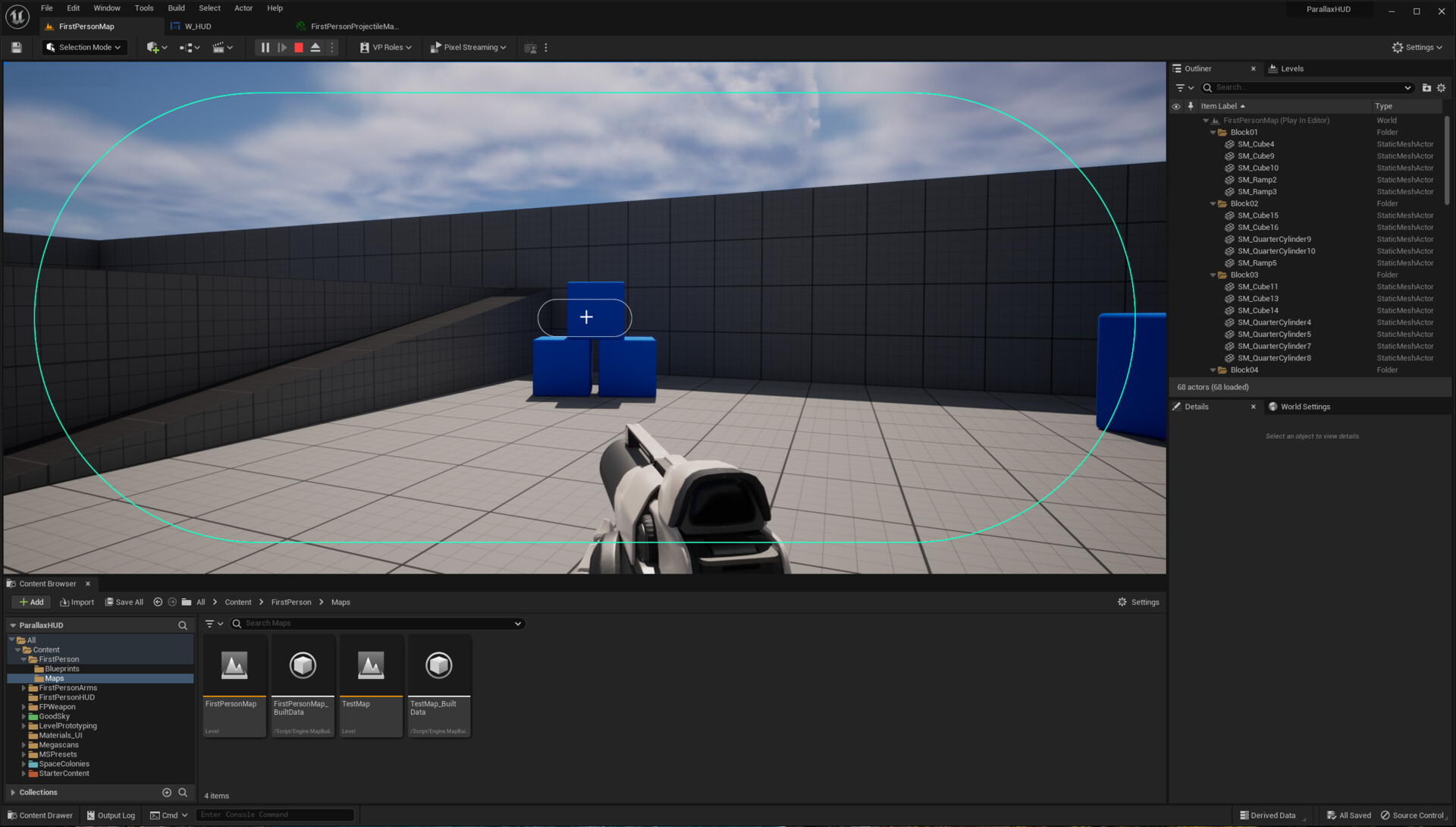Open World Settings panel
The width and height of the screenshot is (1456, 827).
[x=1304, y=407]
